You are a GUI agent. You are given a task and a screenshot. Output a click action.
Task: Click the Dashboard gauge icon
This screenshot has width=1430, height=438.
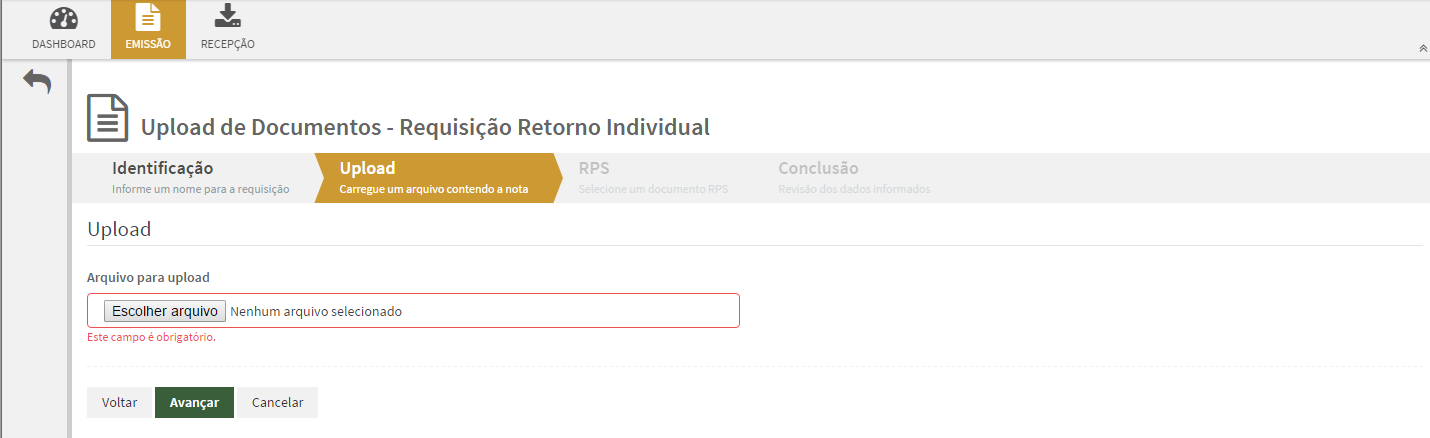(63, 18)
